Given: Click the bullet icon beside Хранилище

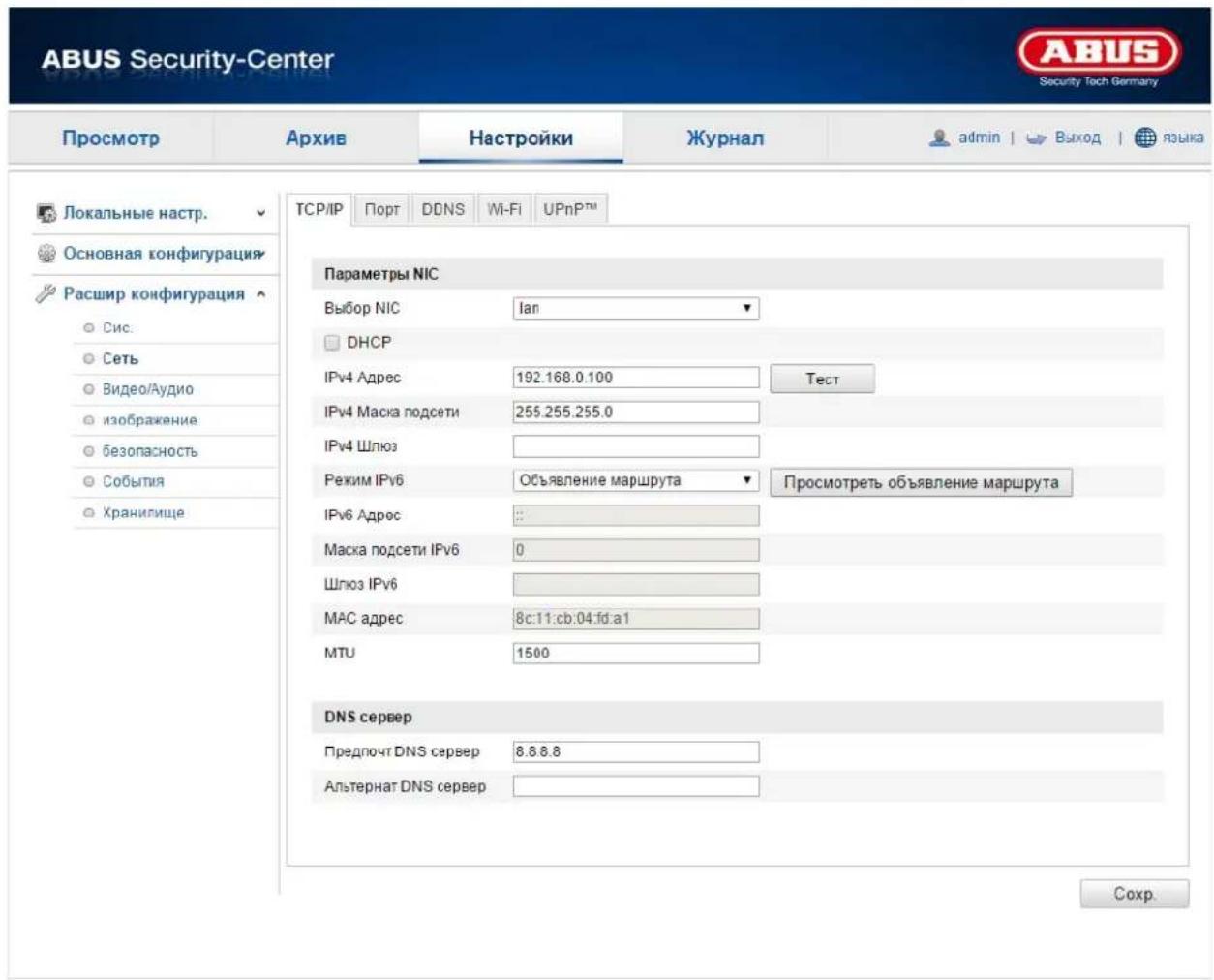Looking at the screenshot, I should (x=89, y=513).
